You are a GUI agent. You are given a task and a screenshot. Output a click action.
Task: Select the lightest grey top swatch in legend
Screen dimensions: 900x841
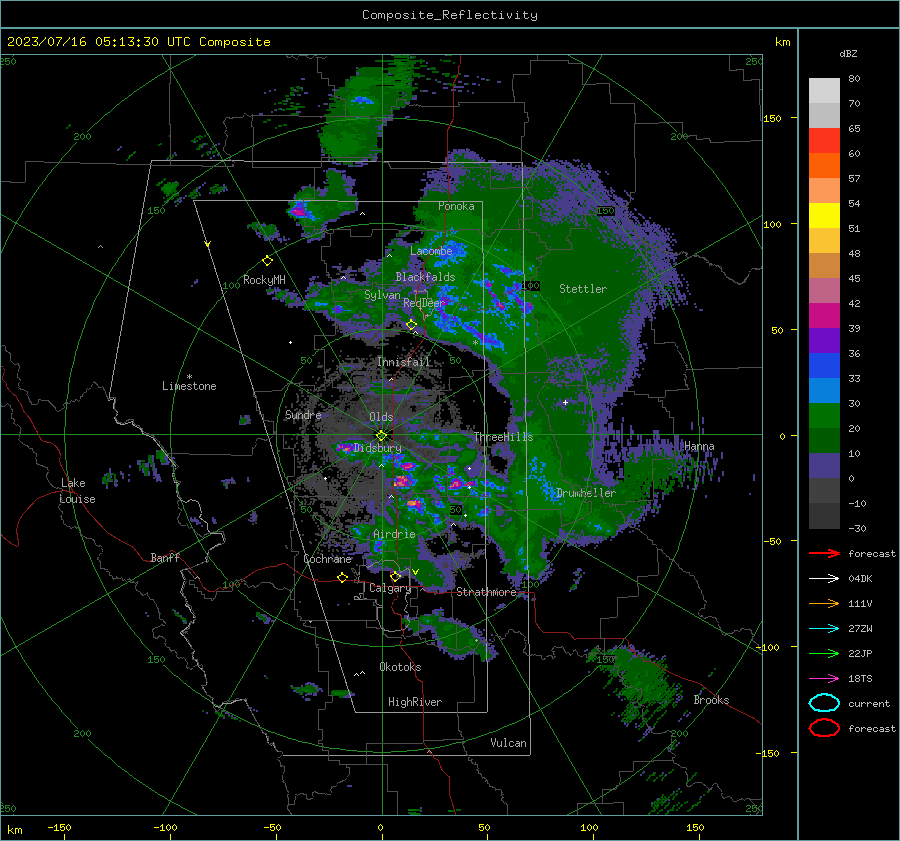coord(824,91)
